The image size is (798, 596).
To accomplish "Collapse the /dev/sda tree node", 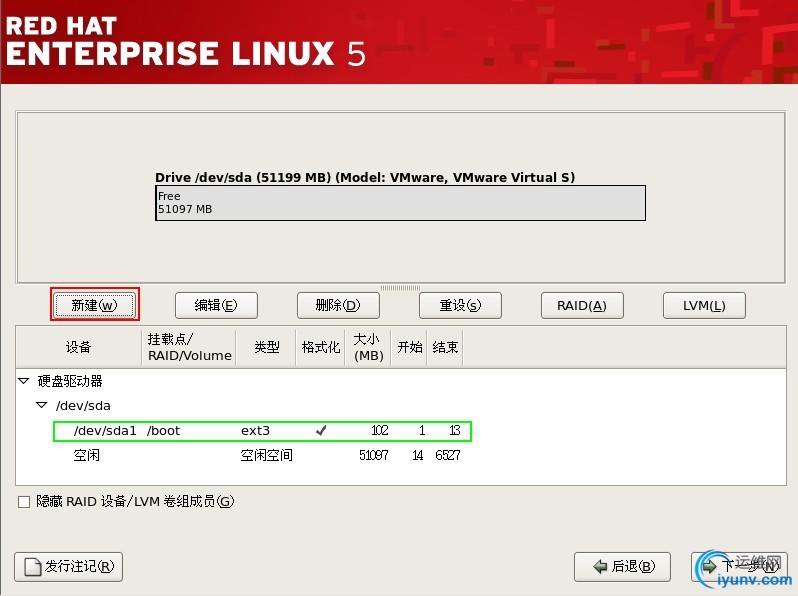I will (42, 405).
